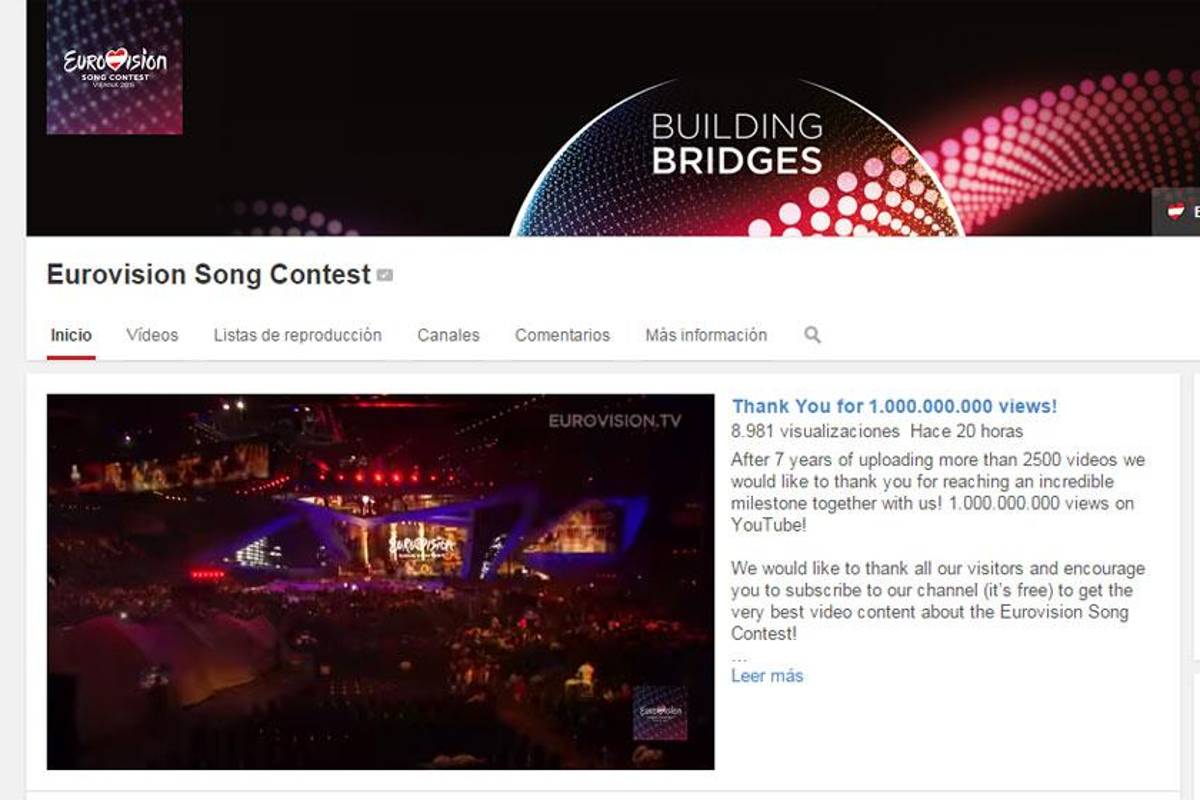Go to the Canales tab

tap(448, 335)
